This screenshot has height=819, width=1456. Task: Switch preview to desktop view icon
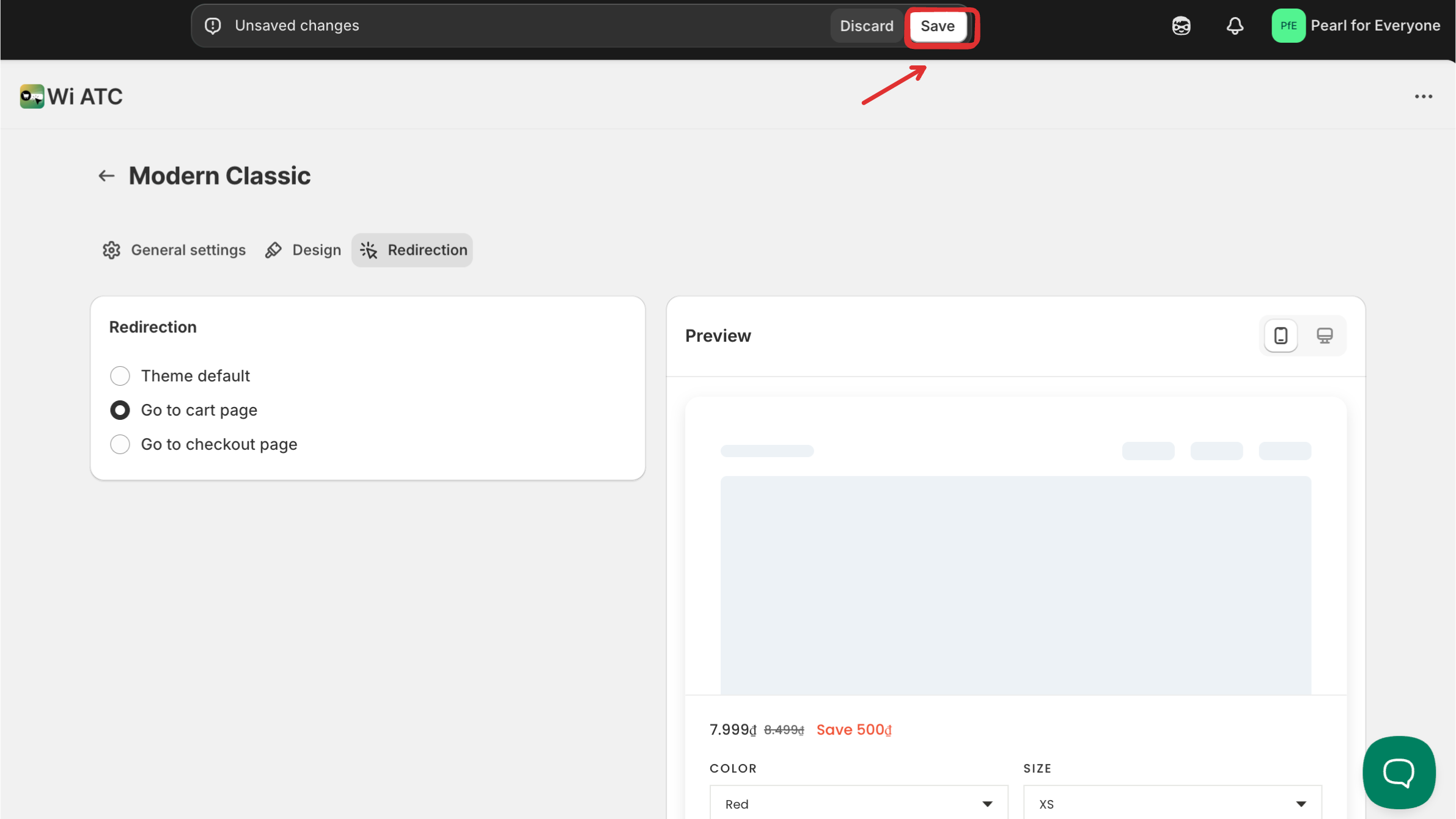click(1324, 336)
